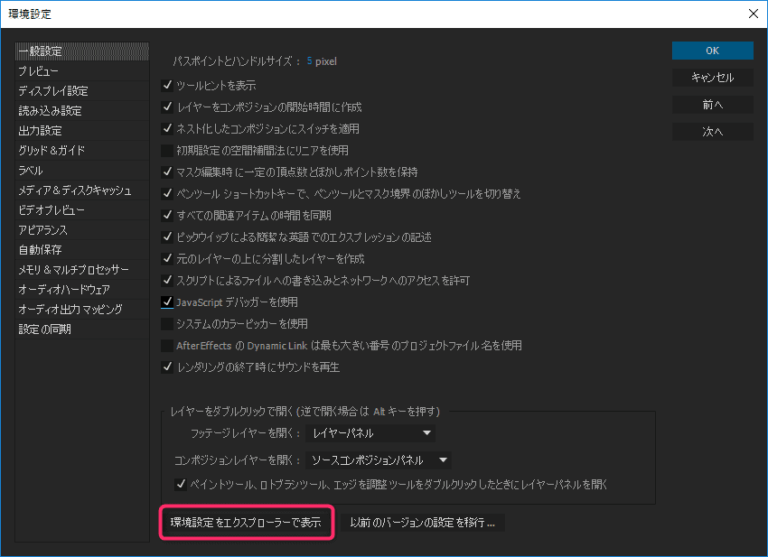
Task: Open メディア＆ディスクキャッシュ settings category
Action: click(74, 190)
